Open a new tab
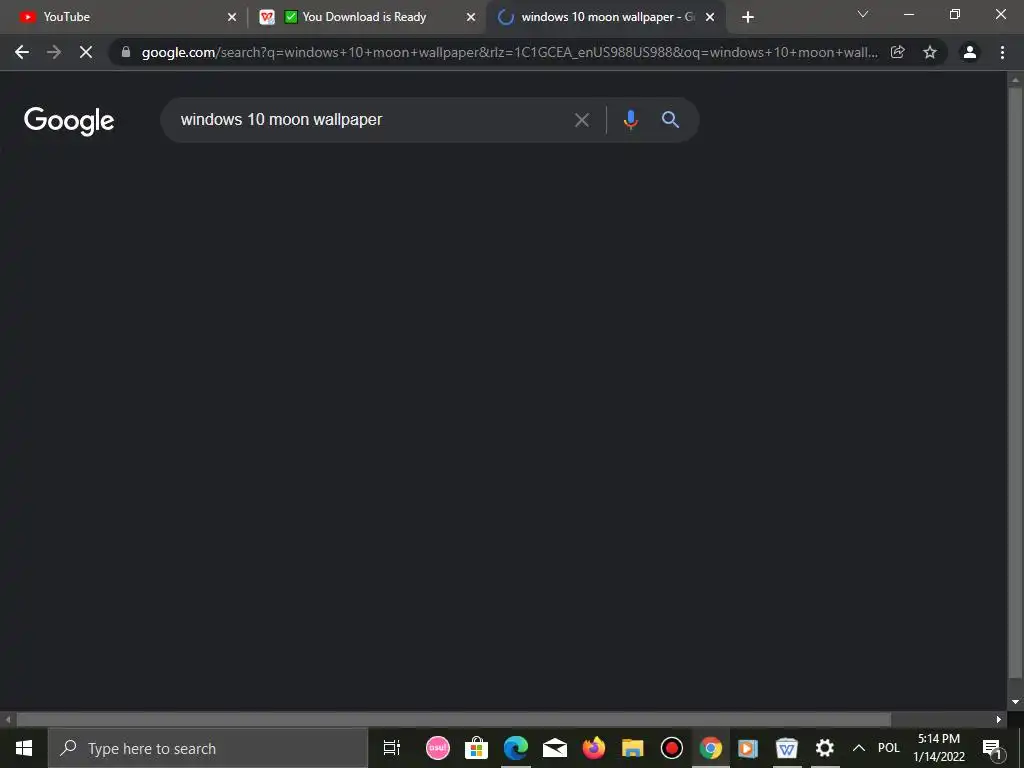This screenshot has width=1024, height=768. click(x=748, y=18)
